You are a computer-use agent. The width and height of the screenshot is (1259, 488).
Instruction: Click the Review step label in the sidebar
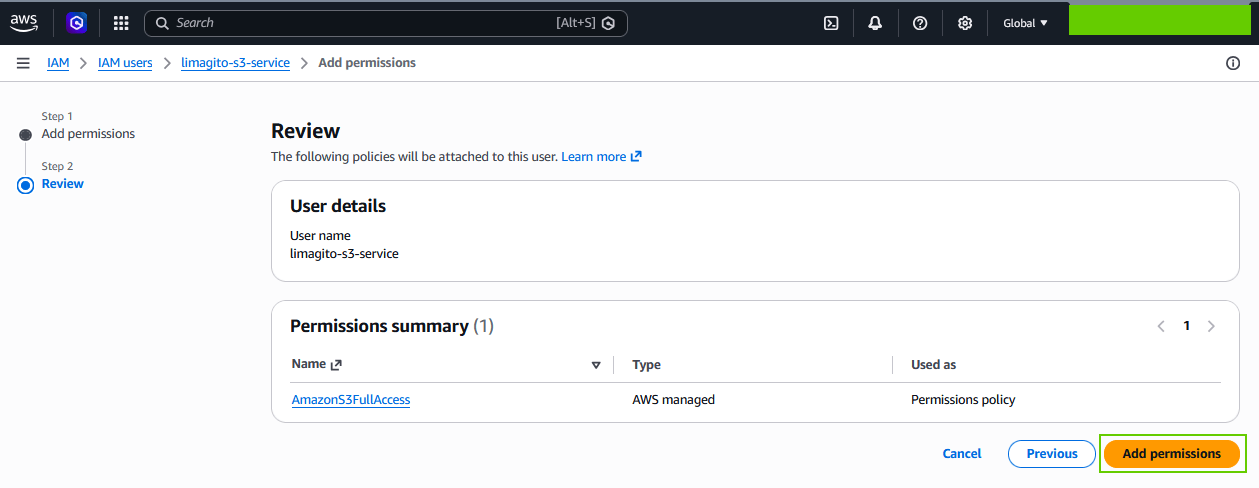pyautogui.click(x=63, y=184)
